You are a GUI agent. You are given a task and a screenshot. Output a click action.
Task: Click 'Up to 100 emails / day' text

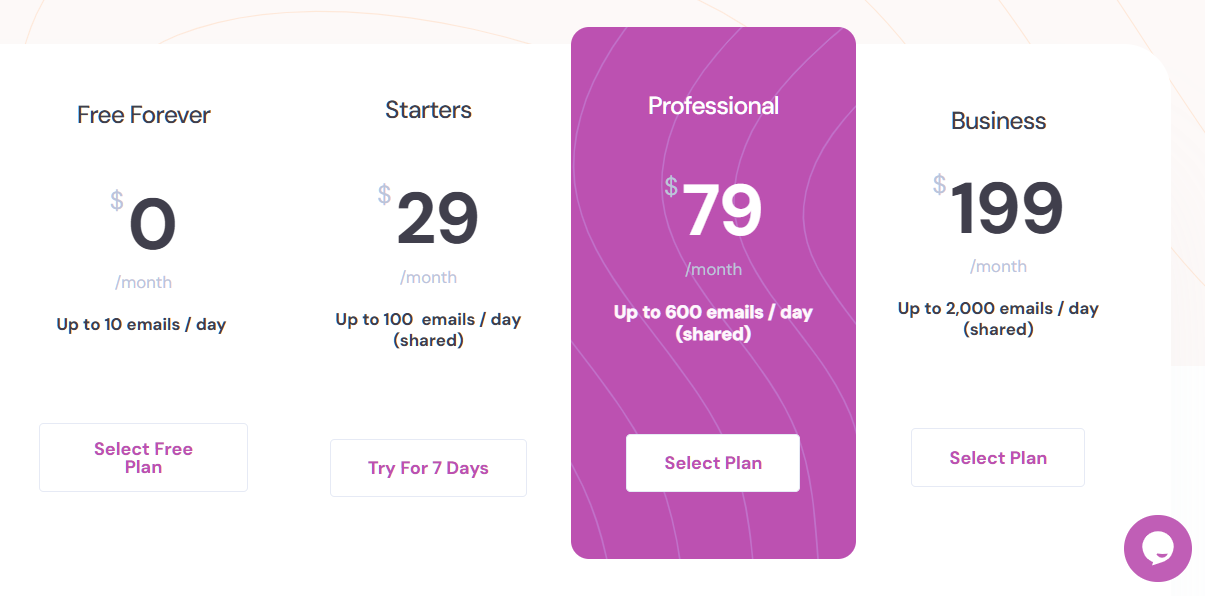(428, 320)
